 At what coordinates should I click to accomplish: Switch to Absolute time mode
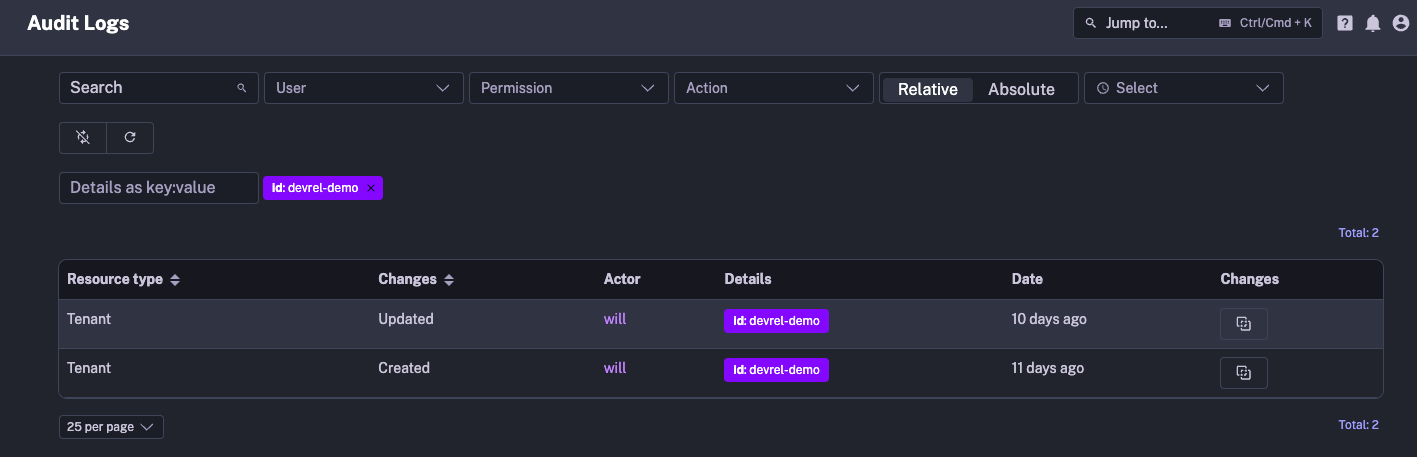(x=1021, y=89)
